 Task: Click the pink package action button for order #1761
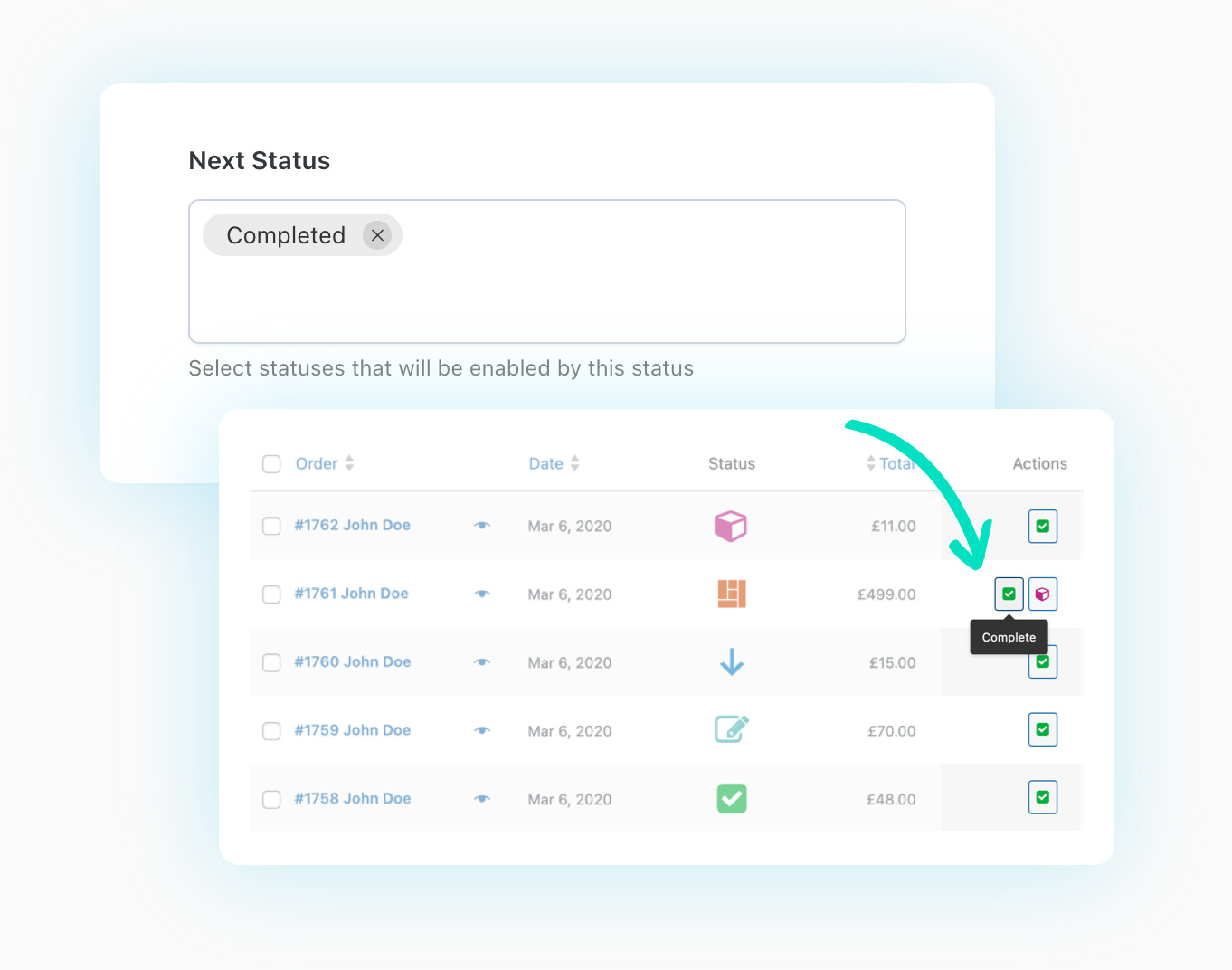[x=1042, y=594]
